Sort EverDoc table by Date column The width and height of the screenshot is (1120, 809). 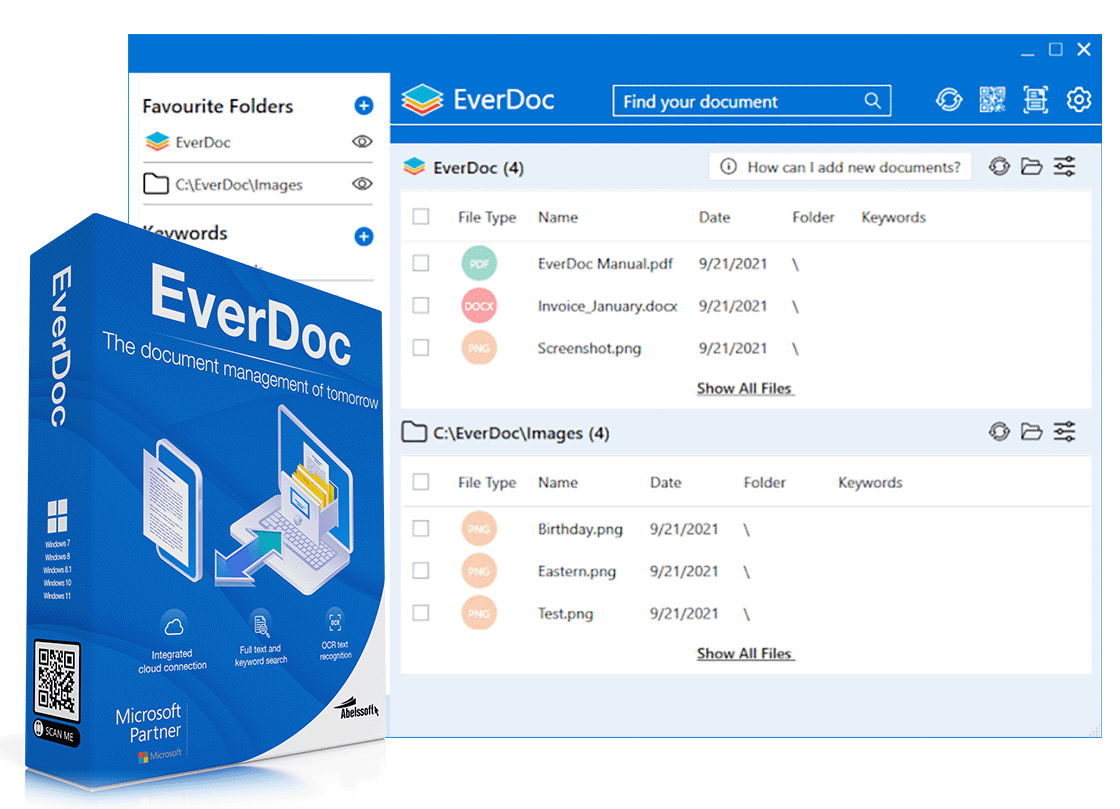[x=714, y=217]
